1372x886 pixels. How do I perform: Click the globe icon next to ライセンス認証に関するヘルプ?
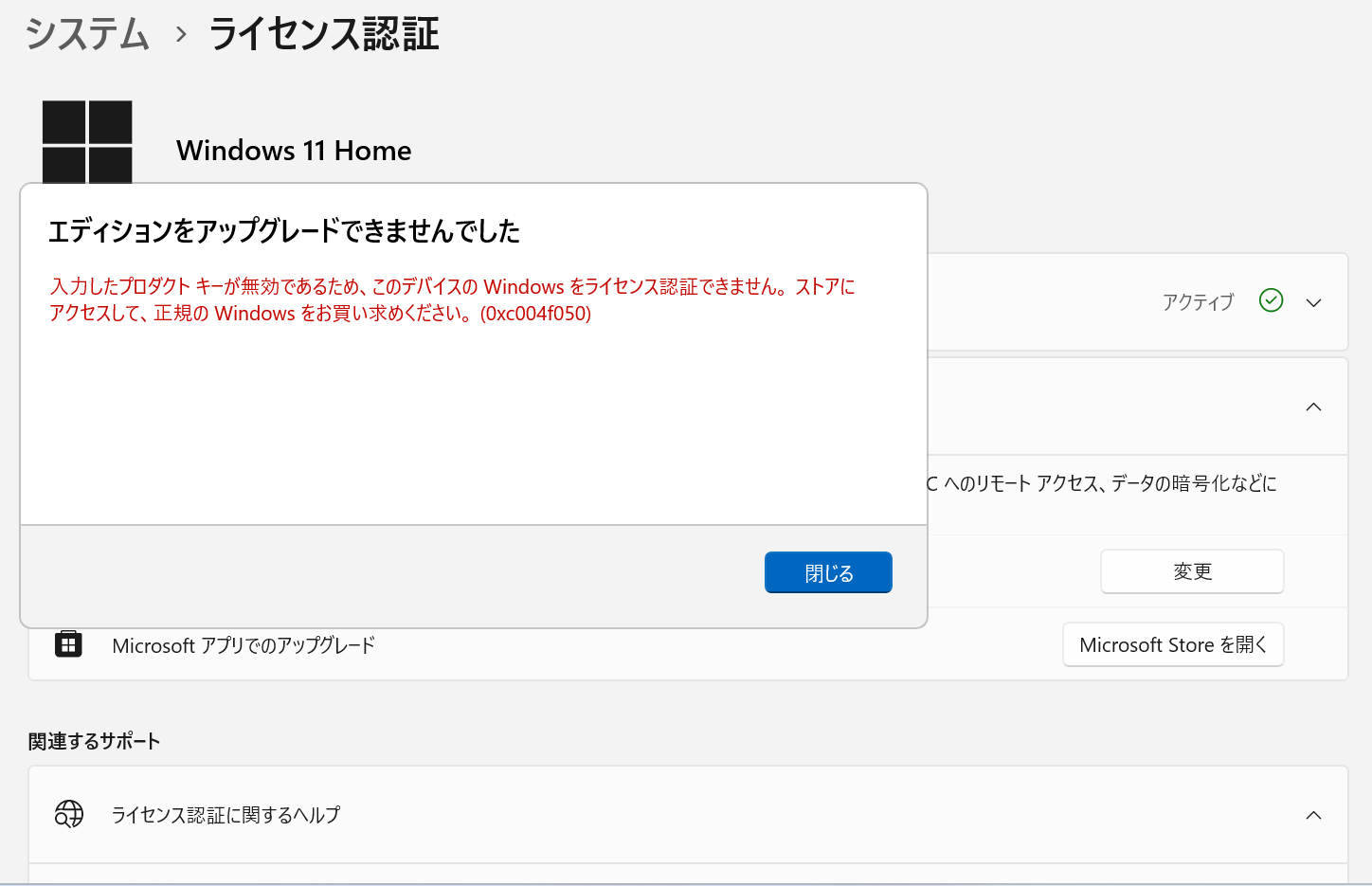coord(68,814)
